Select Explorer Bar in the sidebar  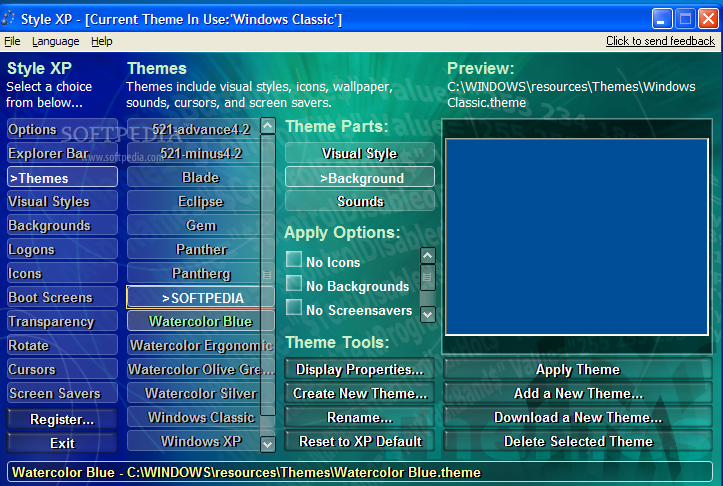pos(62,154)
